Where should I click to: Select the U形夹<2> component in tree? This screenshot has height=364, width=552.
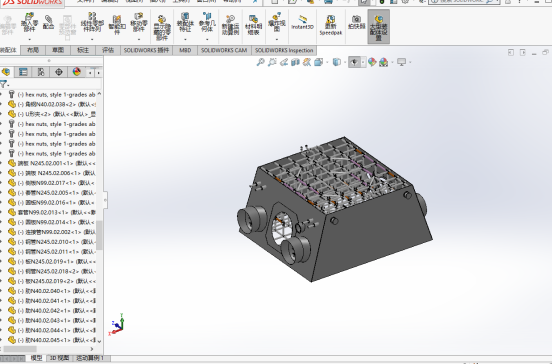[x=57, y=114]
